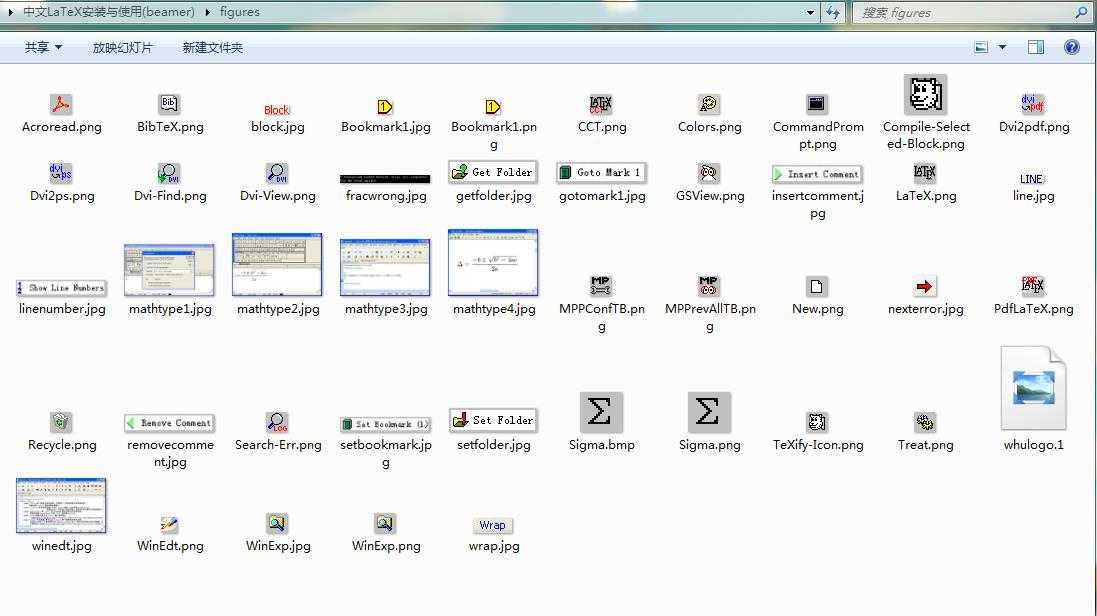
Task: Click the search magnifier icon
Action: point(1081,13)
